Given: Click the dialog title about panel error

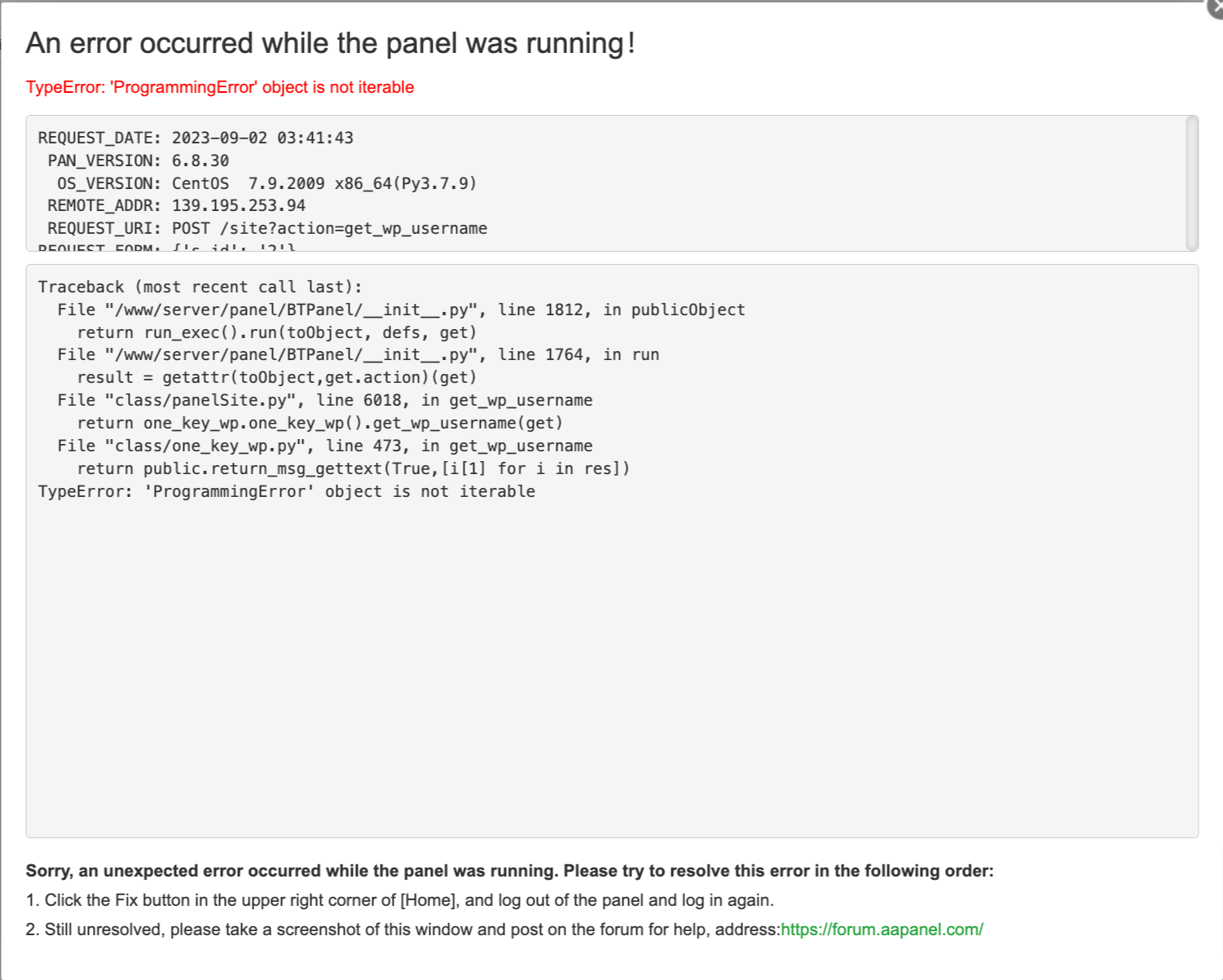Looking at the screenshot, I should 331,42.
